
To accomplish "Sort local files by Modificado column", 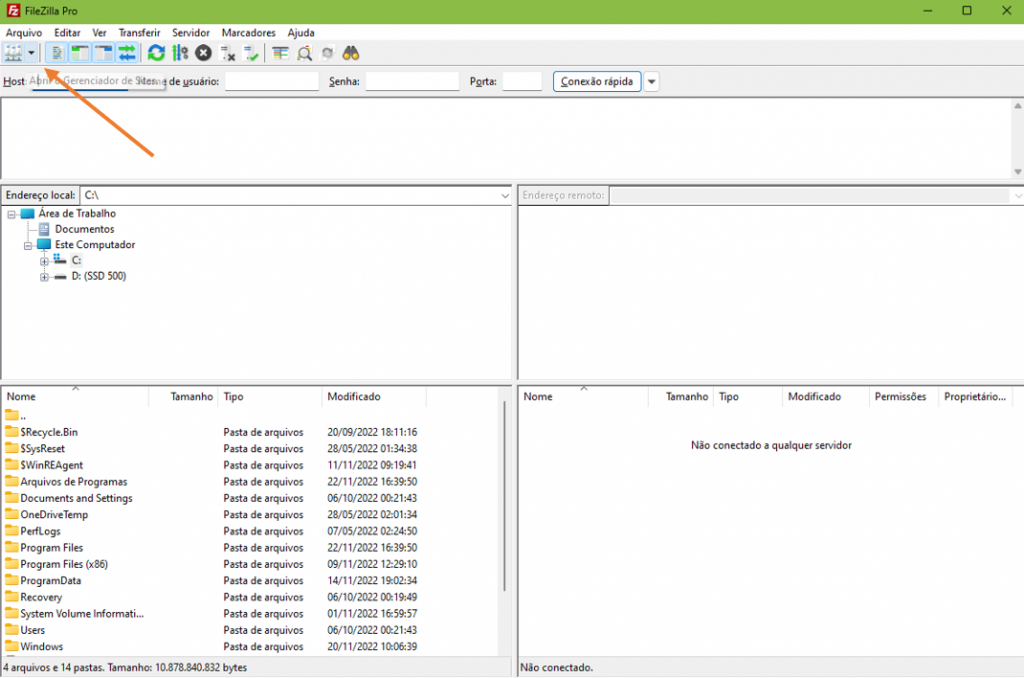I will click(x=374, y=396).
